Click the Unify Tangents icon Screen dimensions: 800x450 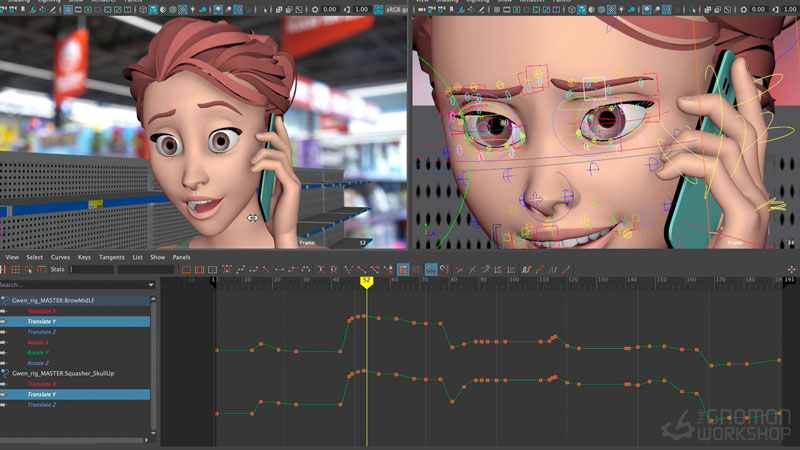[362, 269]
